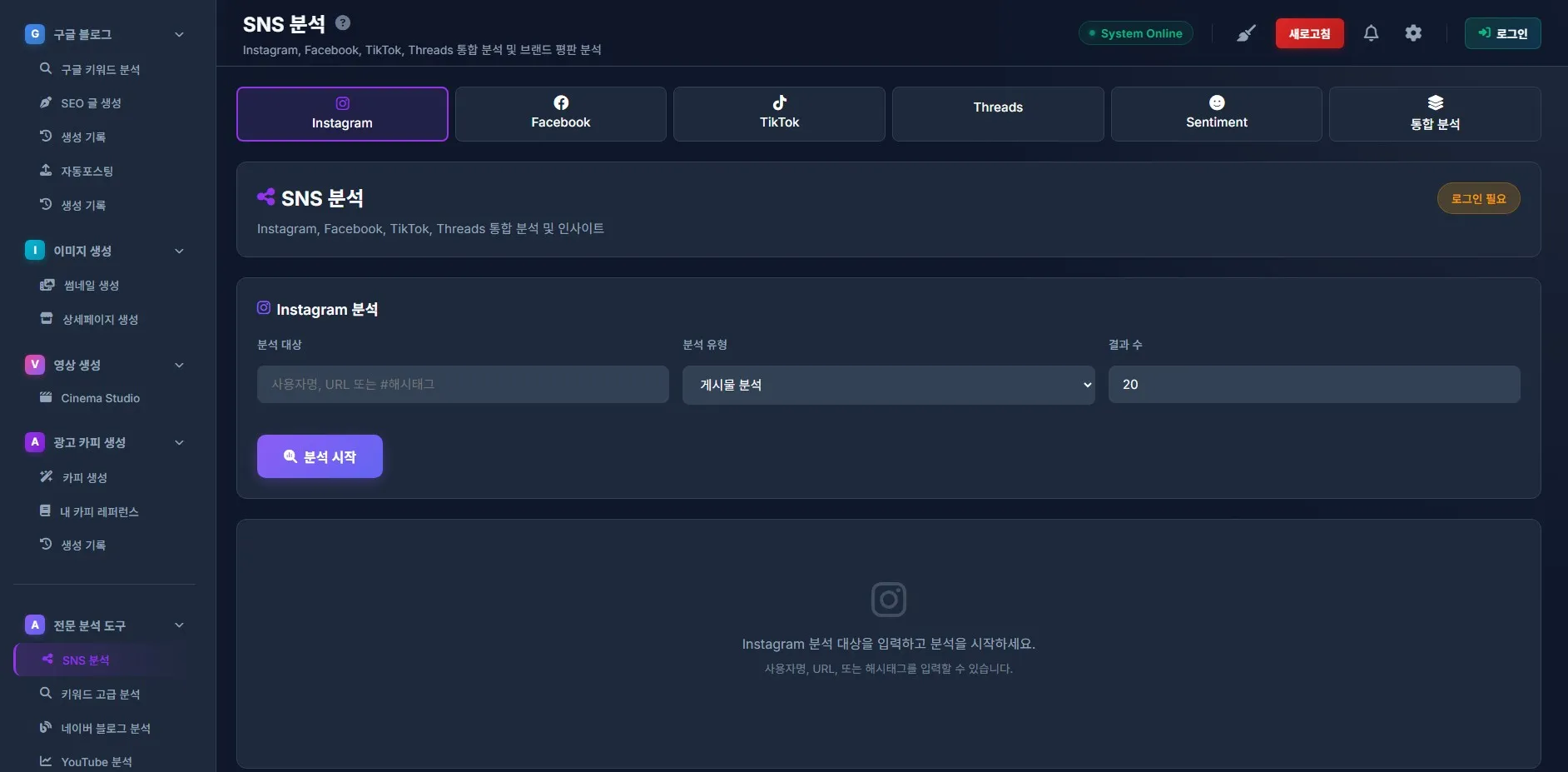Image resolution: width=1568 pixels, height=772 pixels.
Task: Open 네이버 블로그 분석 in sidebar
Action: (x=104, y=728)
